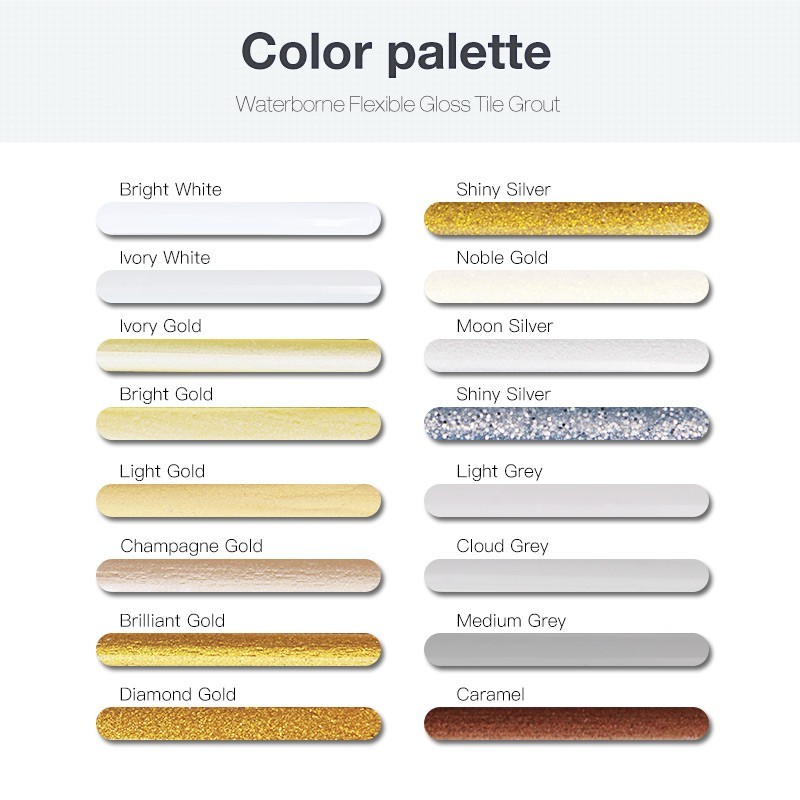Click the "Medium Grey" text label
Viewport: 800px width, 800px height.
(x=510, y=621)
